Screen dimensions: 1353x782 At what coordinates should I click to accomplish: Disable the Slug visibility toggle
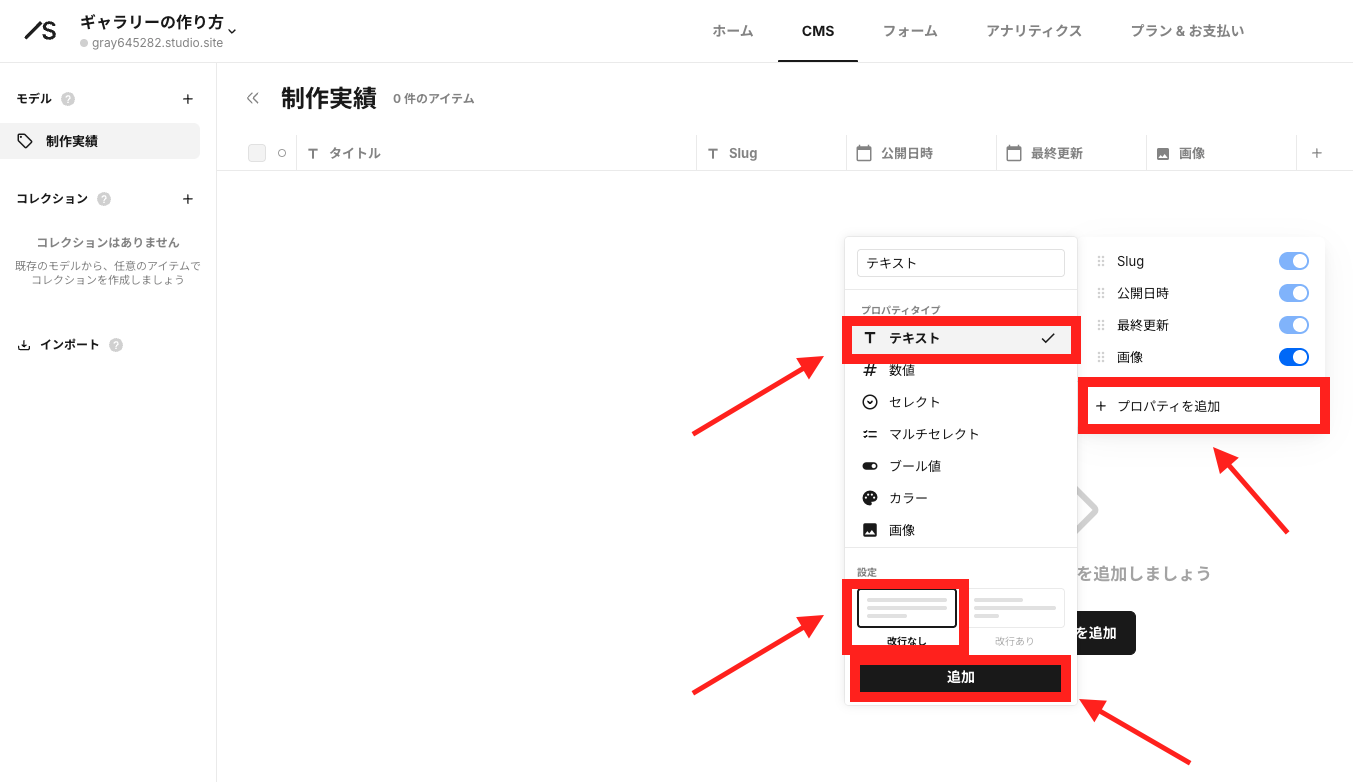tap(1293, 261)
